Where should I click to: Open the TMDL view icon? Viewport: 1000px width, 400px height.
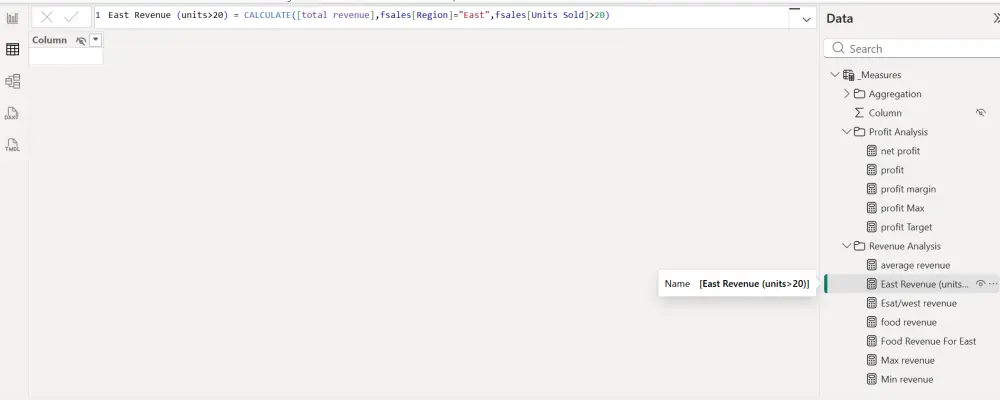12,145
